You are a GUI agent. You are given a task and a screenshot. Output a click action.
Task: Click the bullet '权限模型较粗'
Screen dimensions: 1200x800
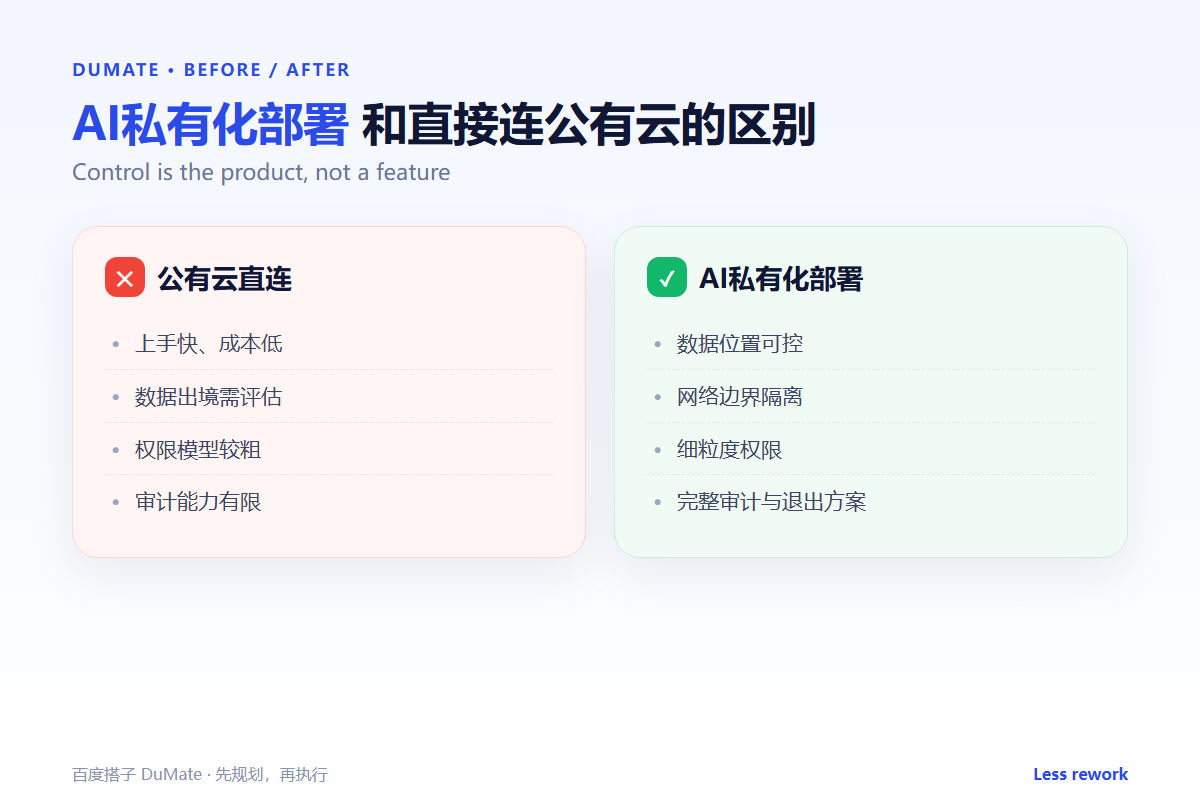(x=198, y=450)
